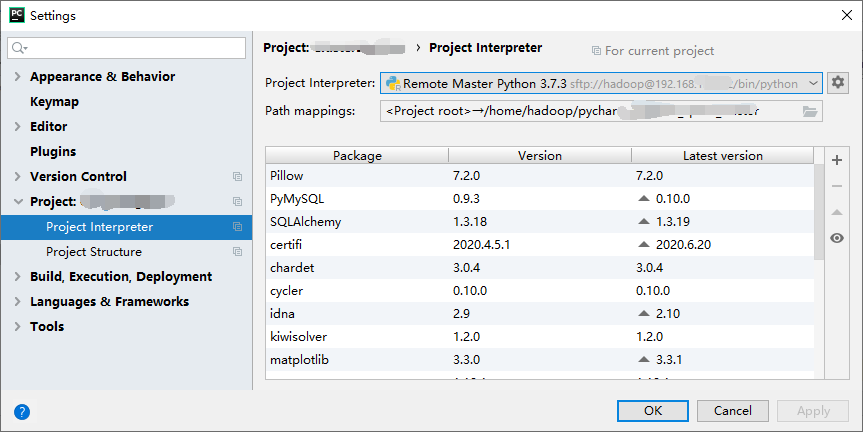Viewport: 863px width, 432px height.
Task: Click update arrow icon for certifi
Action: [x=643, y=244]
